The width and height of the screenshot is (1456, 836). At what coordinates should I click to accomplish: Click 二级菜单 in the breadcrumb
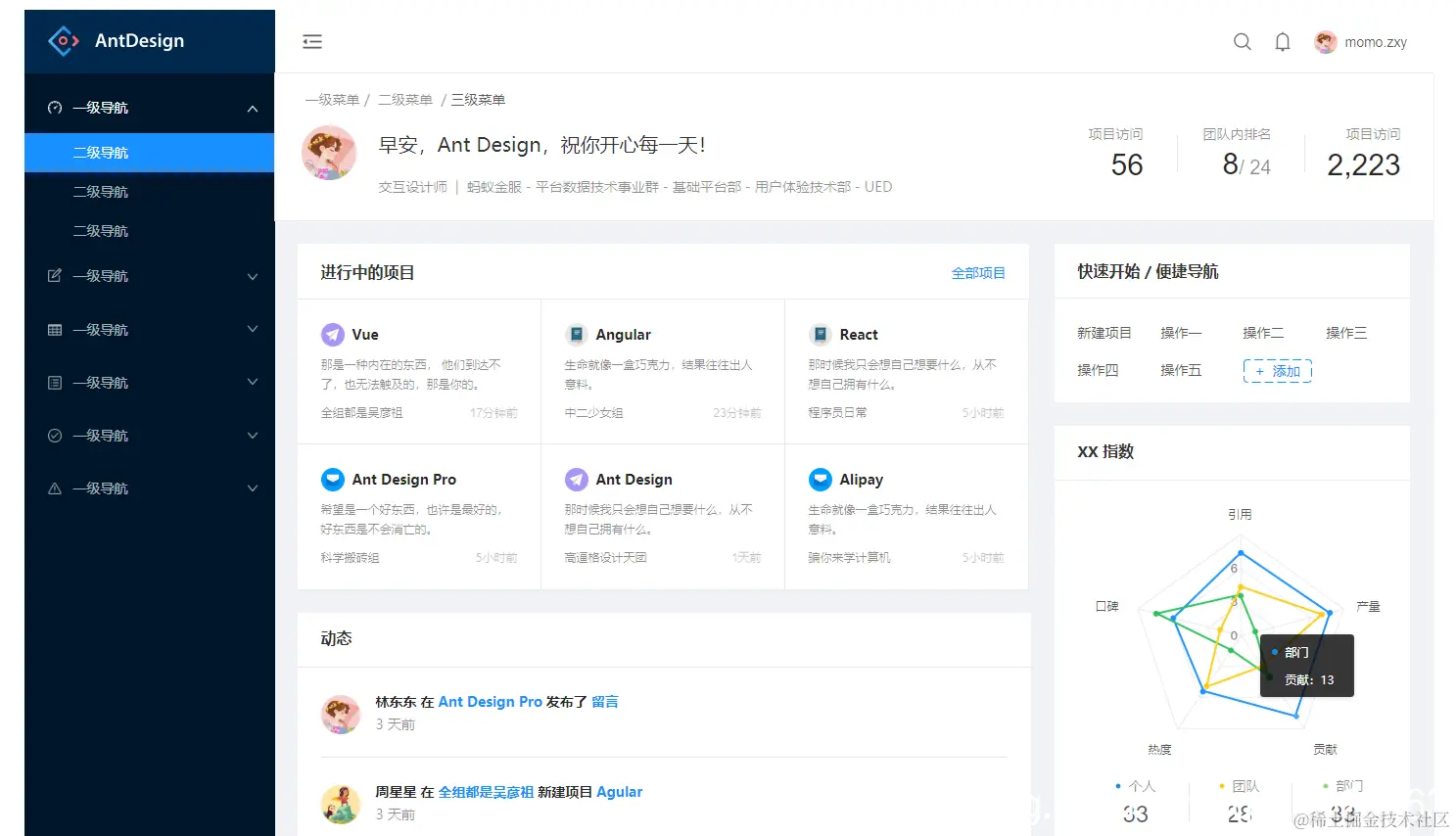405,99
